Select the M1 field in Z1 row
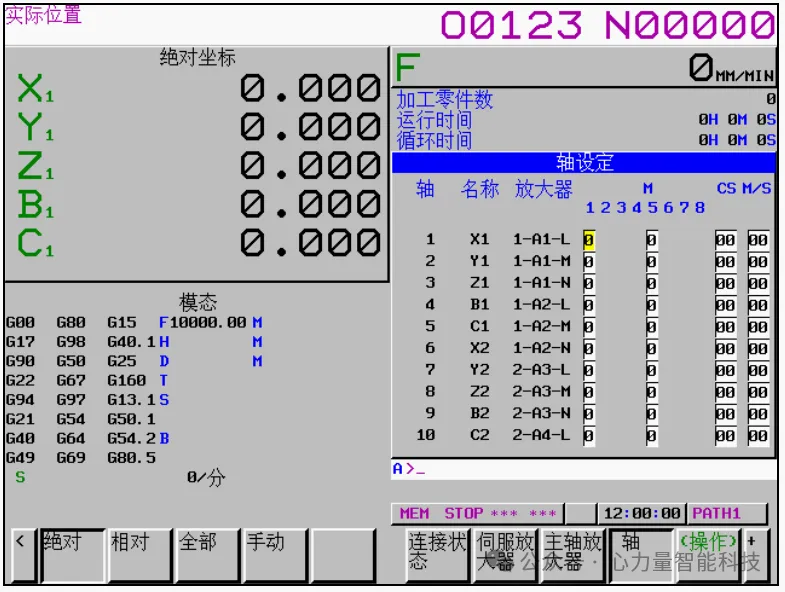This screenshot has height=592, width=785. coord(589,283)
